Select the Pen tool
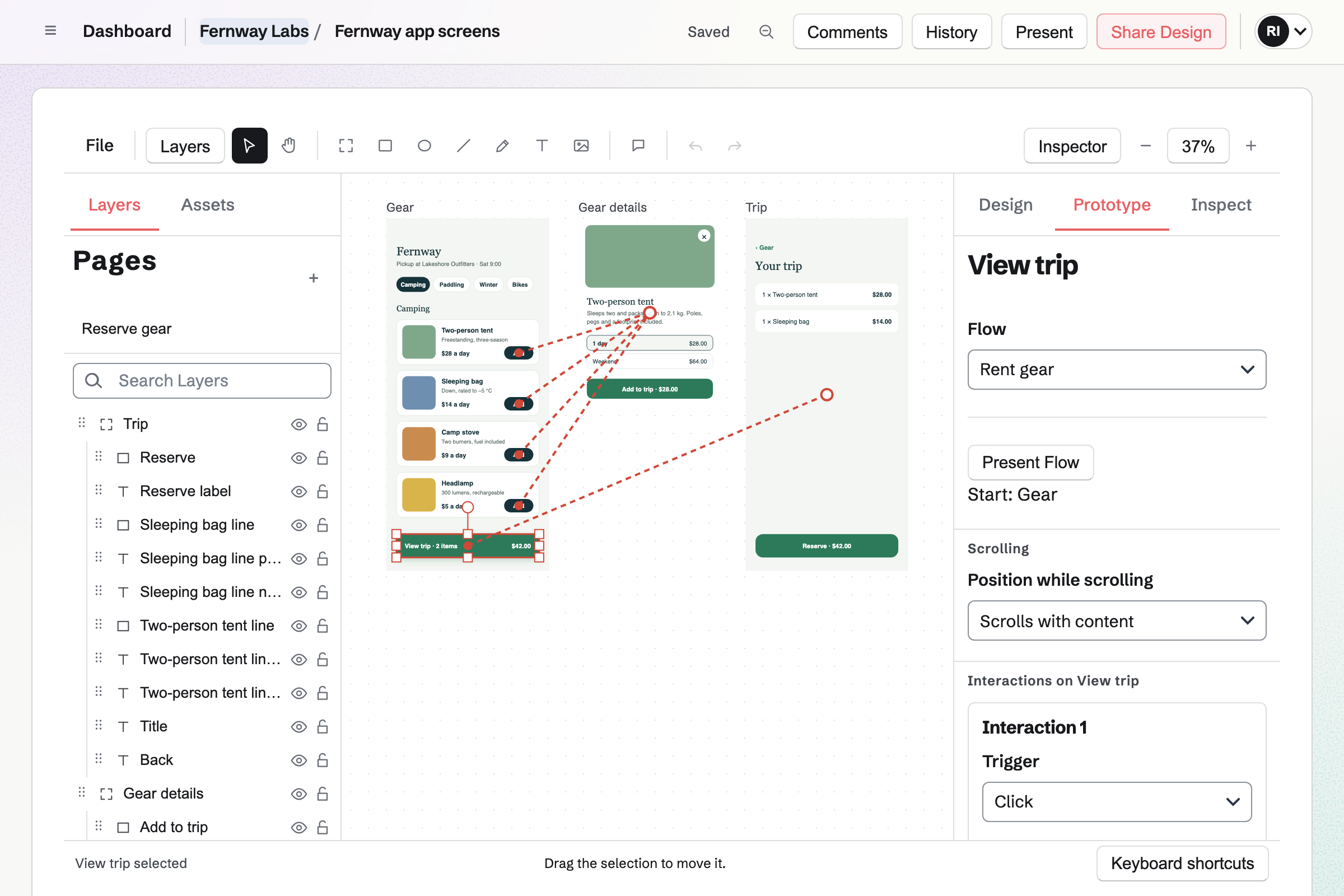This screenshot has width=1344, height=896. [502, 146]
